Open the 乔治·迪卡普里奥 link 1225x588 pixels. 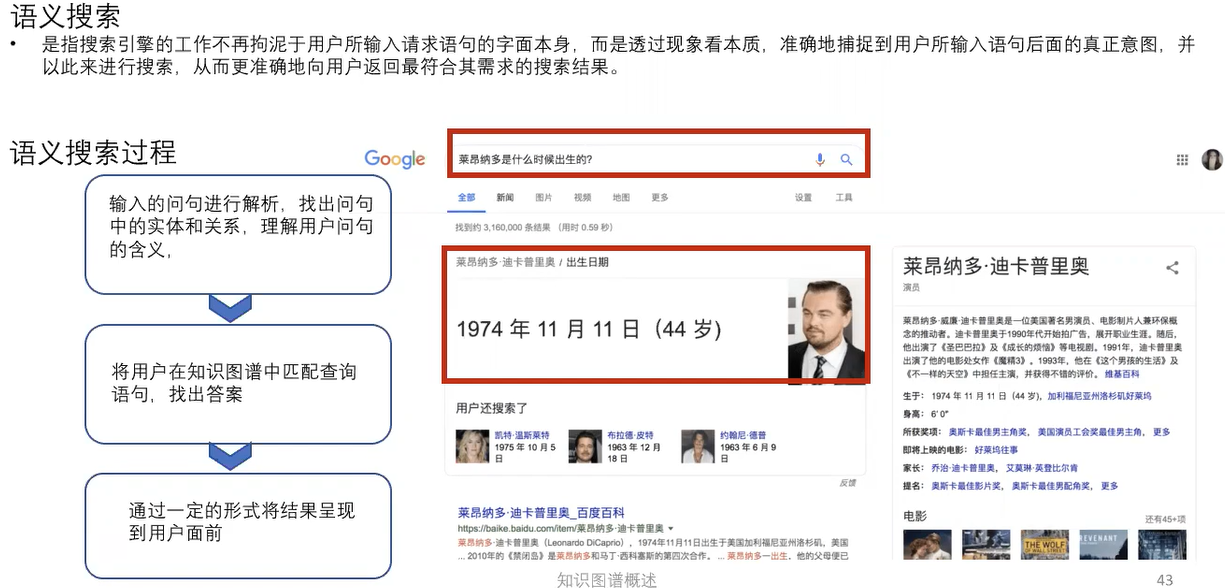point(964,468)
